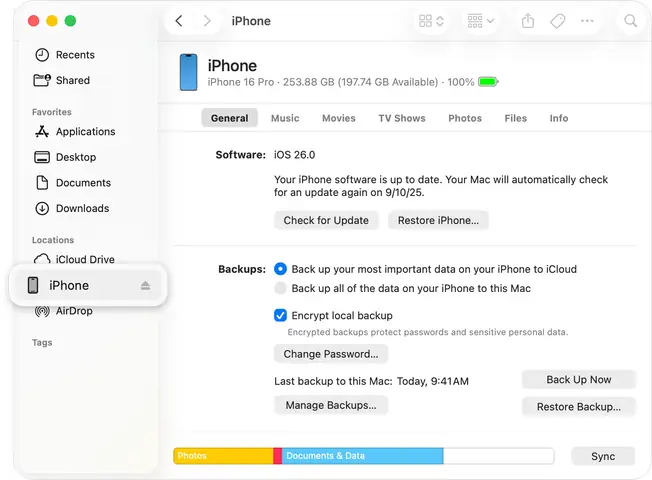Go back with the left chevron
The image size is (652, 480).
pos(179,21)
